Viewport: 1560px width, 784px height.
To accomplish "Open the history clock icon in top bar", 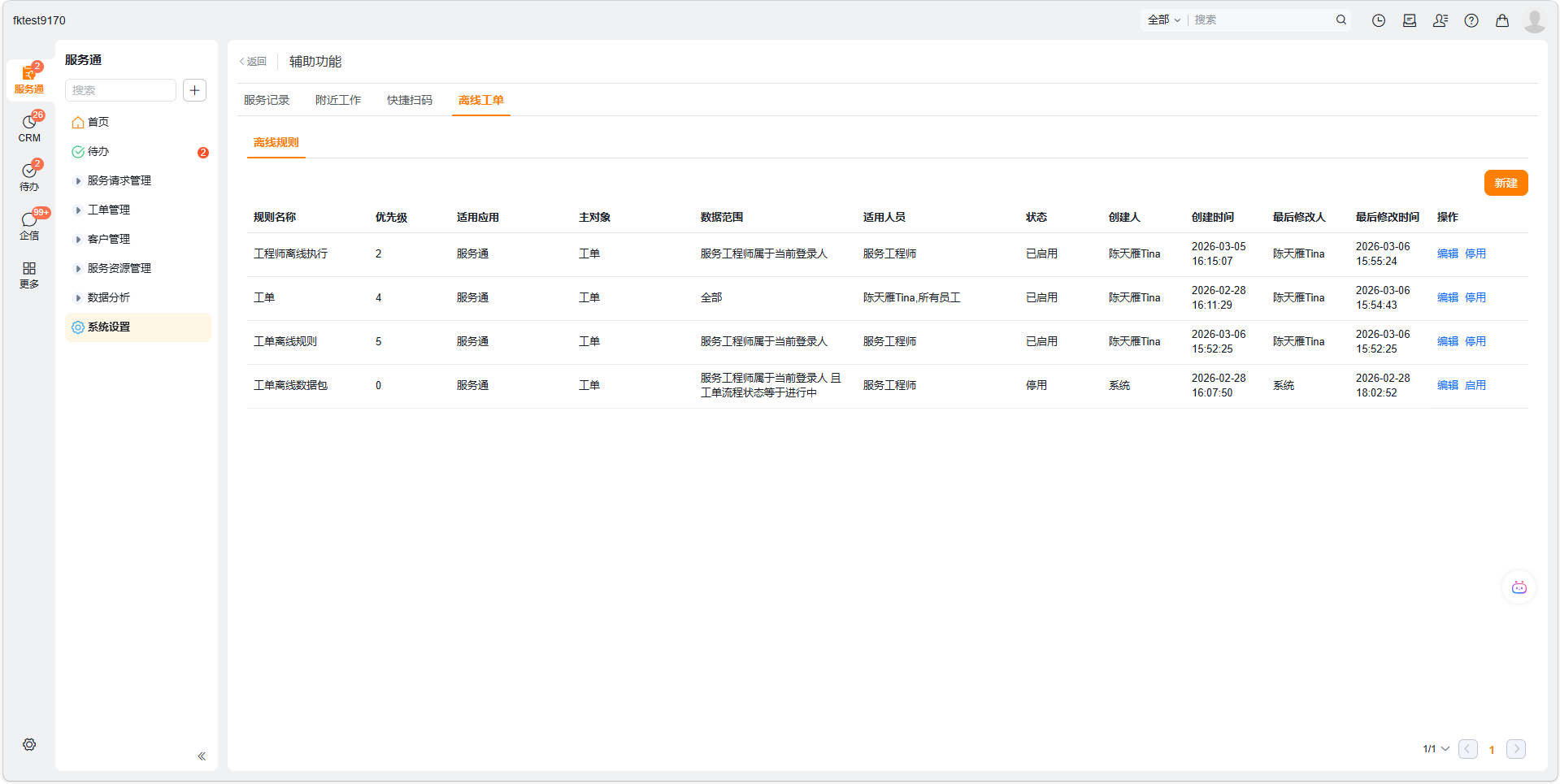I will (x=1379, y=20).
